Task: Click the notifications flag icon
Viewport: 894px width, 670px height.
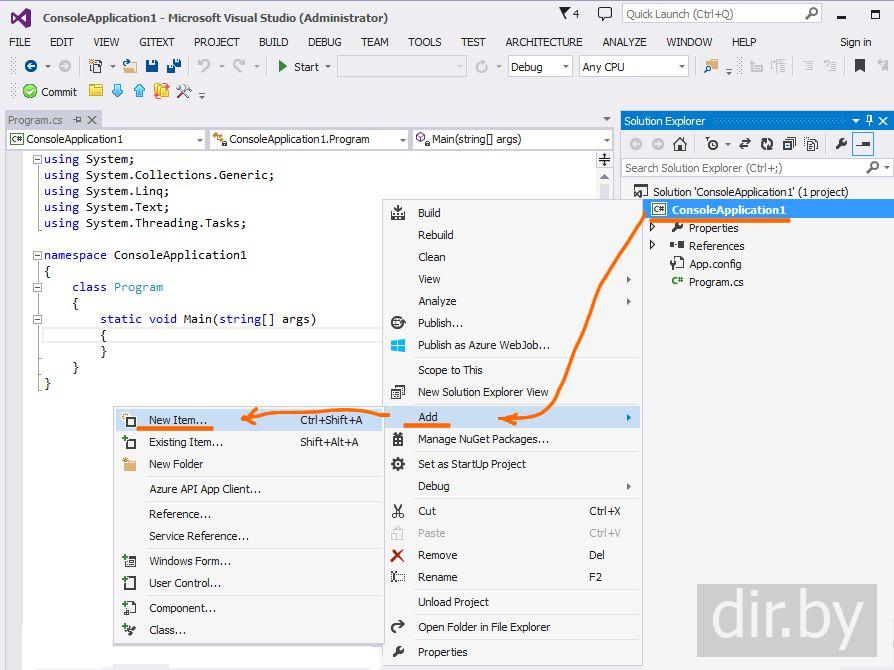Action: pyautogui.click(x=566, y=14)
